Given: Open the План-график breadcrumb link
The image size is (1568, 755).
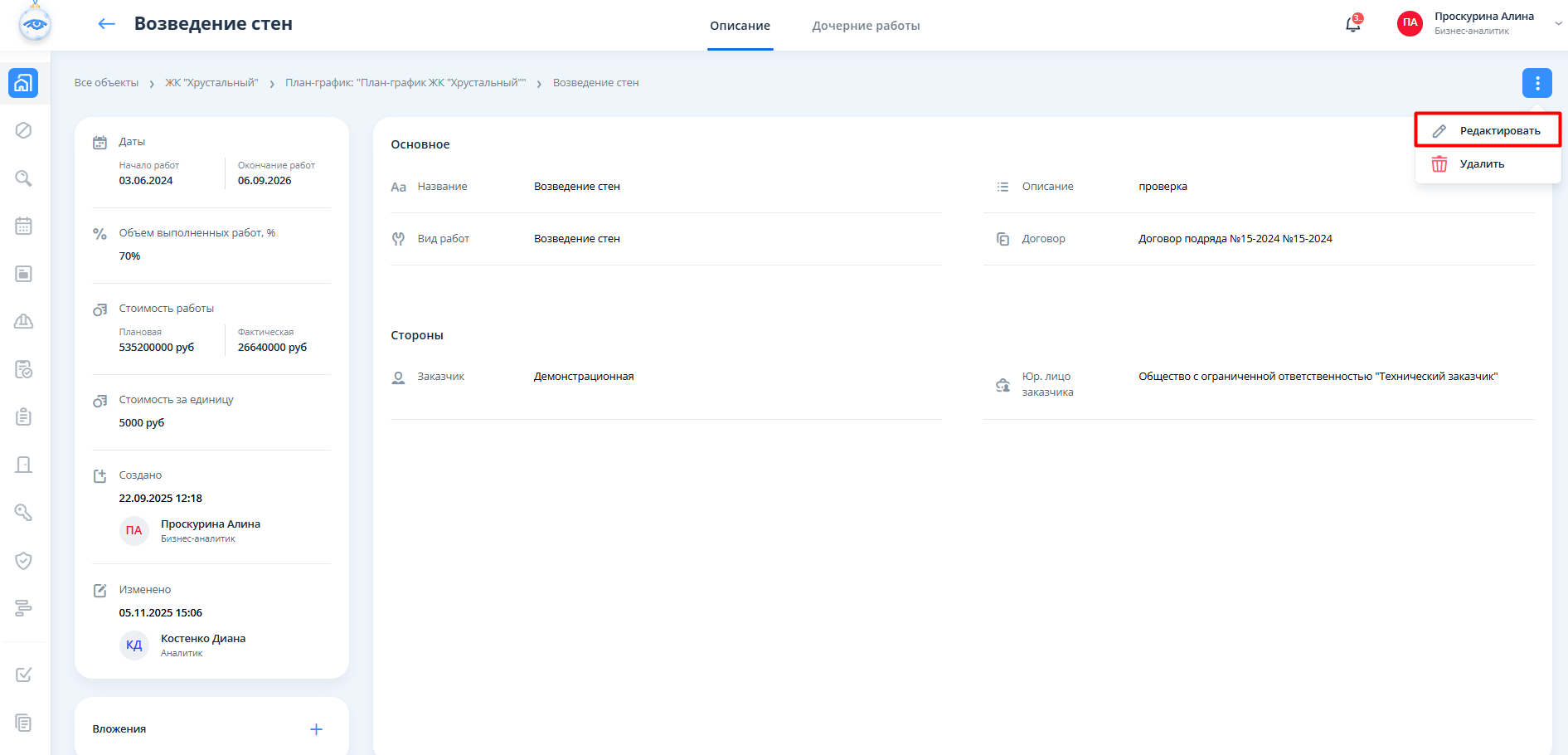Looking at the screenshot, I should click(x=405, y=83).
